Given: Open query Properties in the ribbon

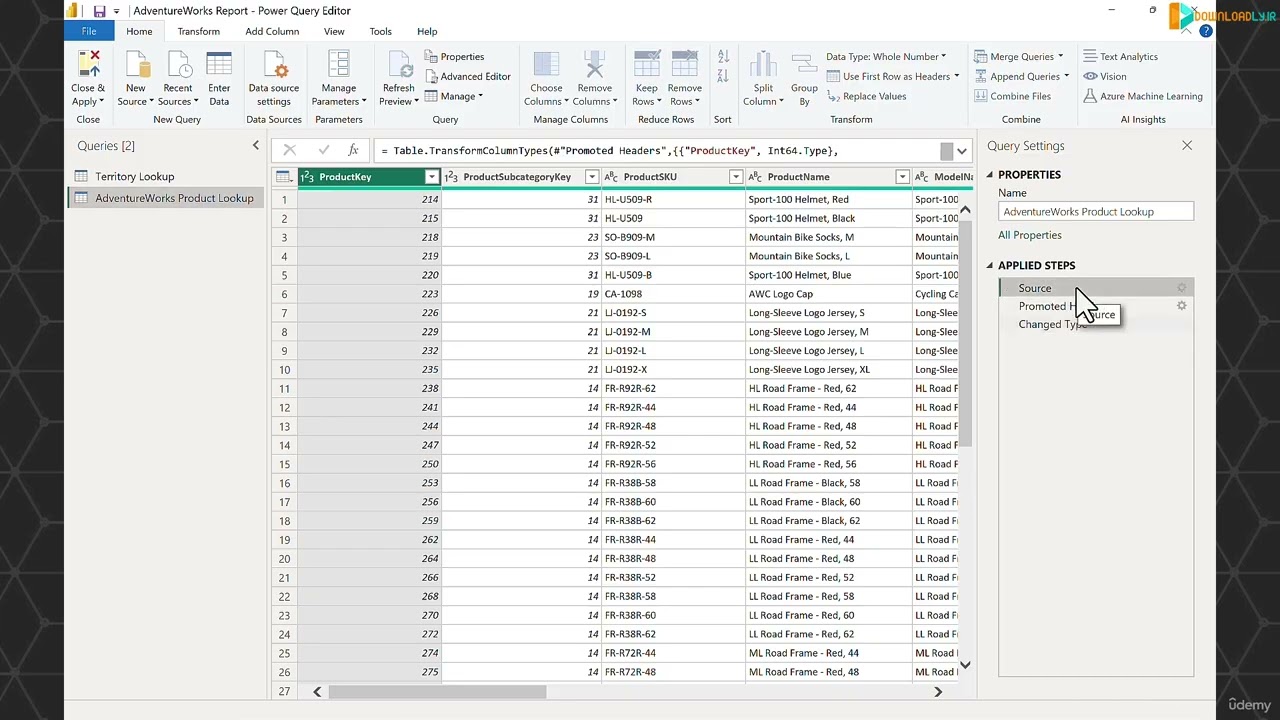Looking at the screenshot, I should click(x=455, y=57).
